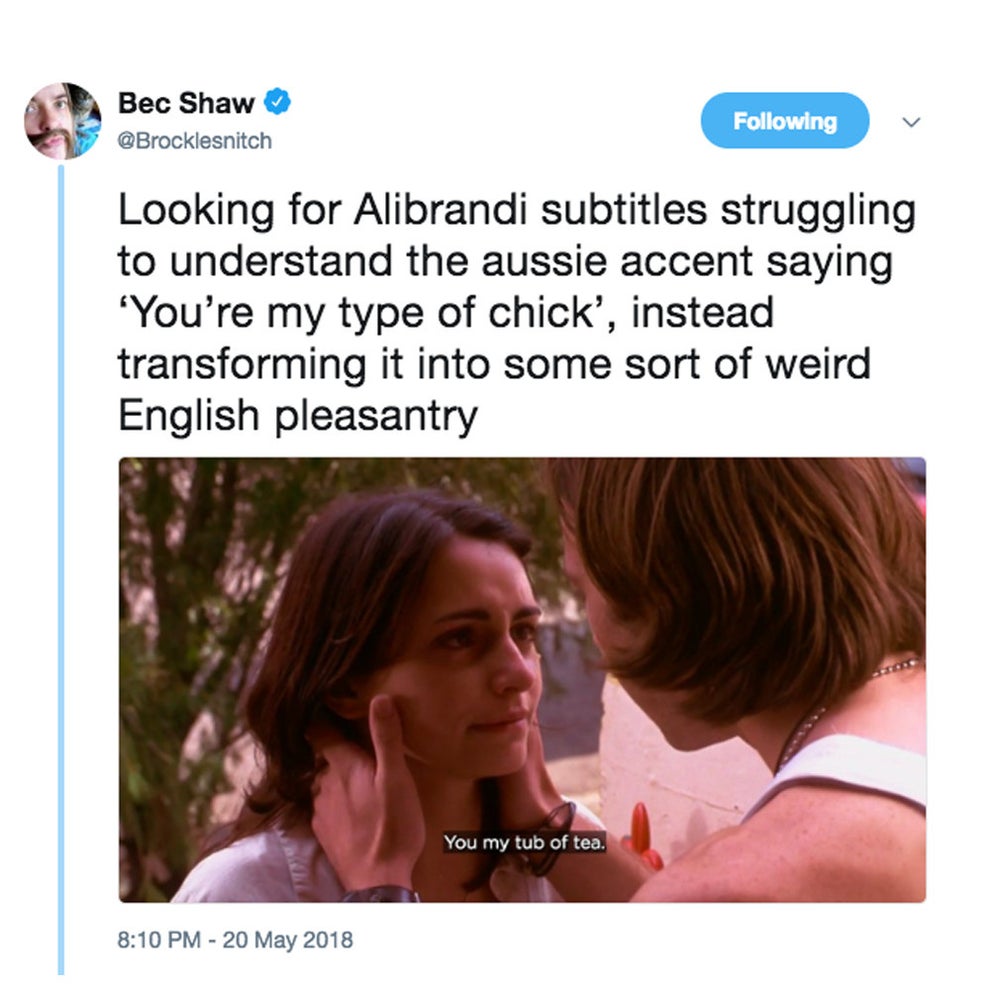Visit the @Brocklesnitch handle link

[x=195, y=141]
